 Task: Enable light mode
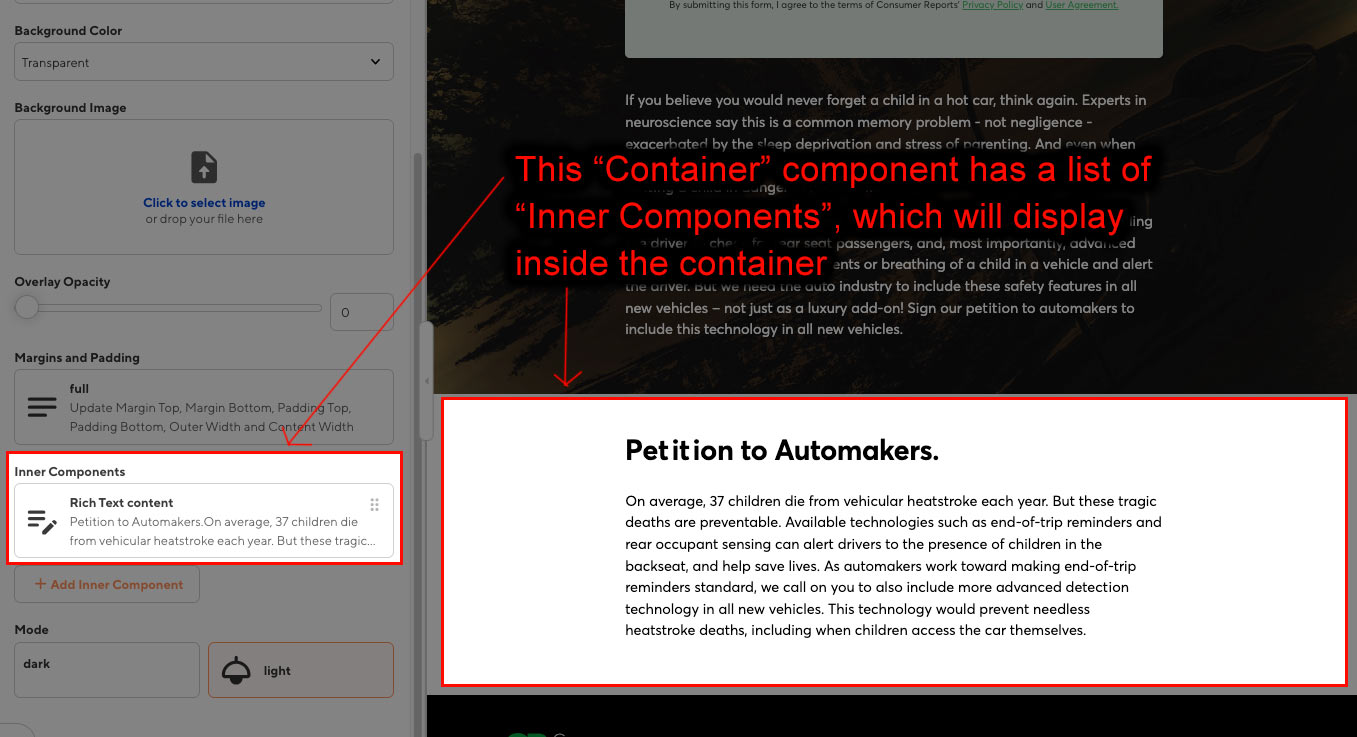point(300,669)
